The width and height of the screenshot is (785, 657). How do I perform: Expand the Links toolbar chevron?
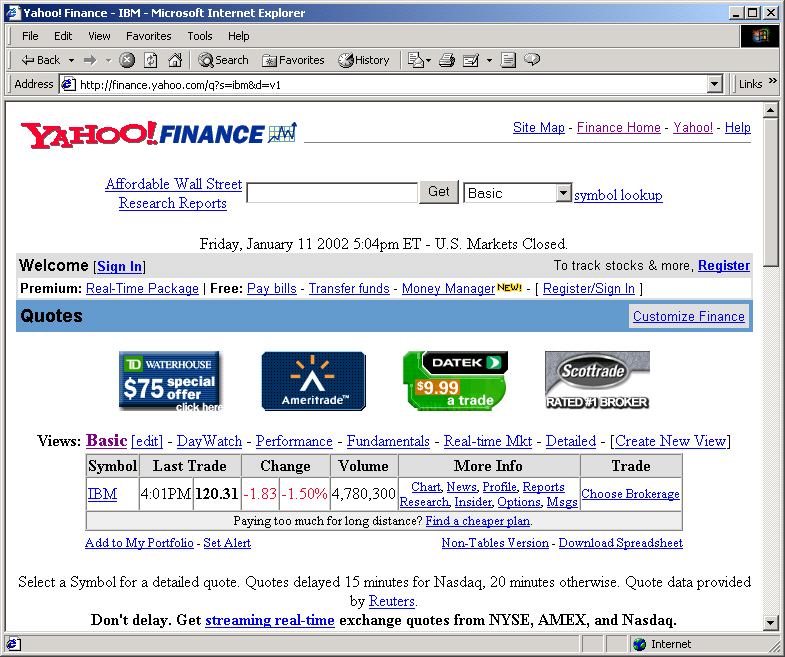[x=773, y=81]
